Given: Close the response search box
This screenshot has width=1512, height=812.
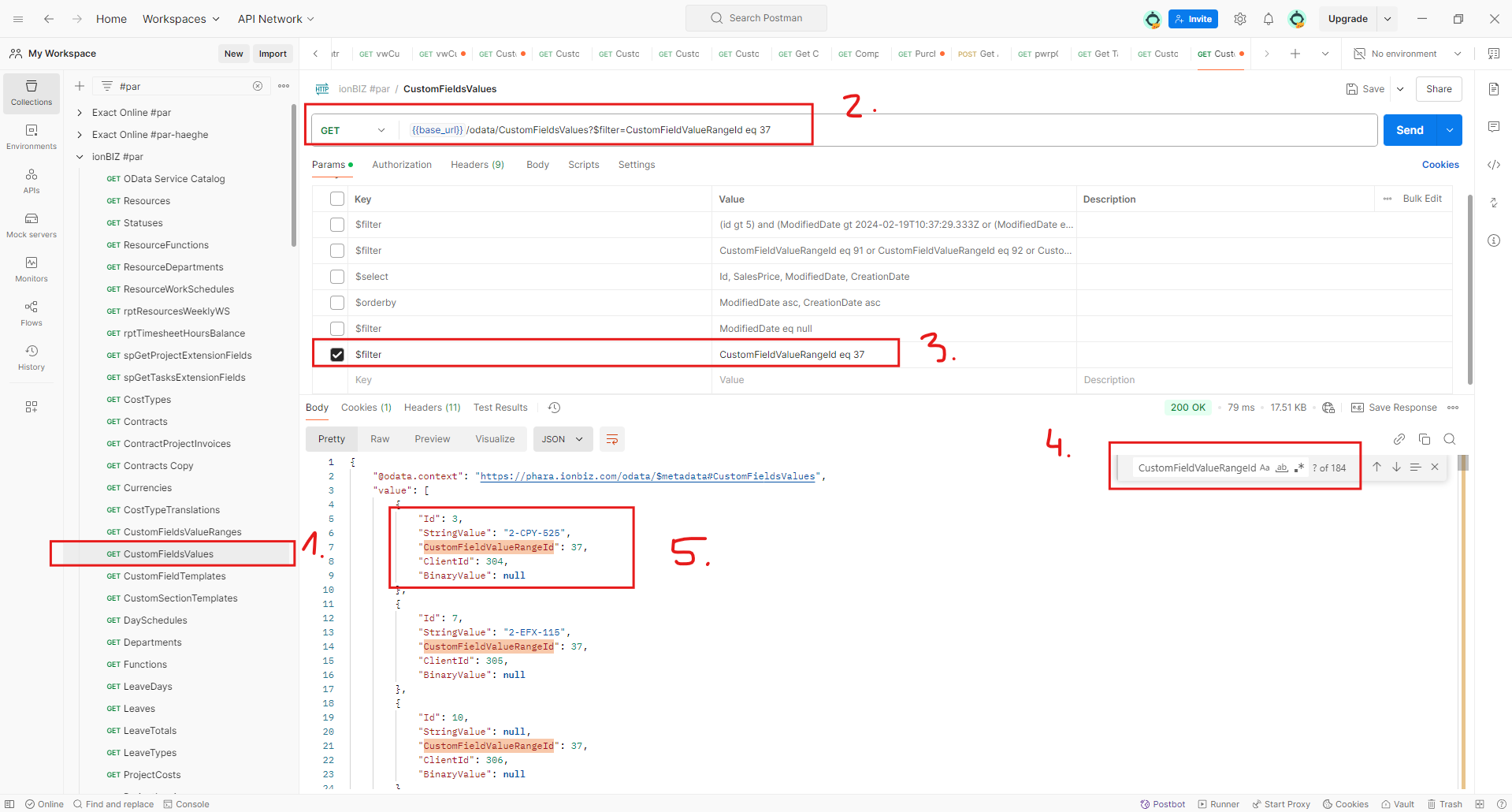Looking at the screenshot, I should point(1435,467).
